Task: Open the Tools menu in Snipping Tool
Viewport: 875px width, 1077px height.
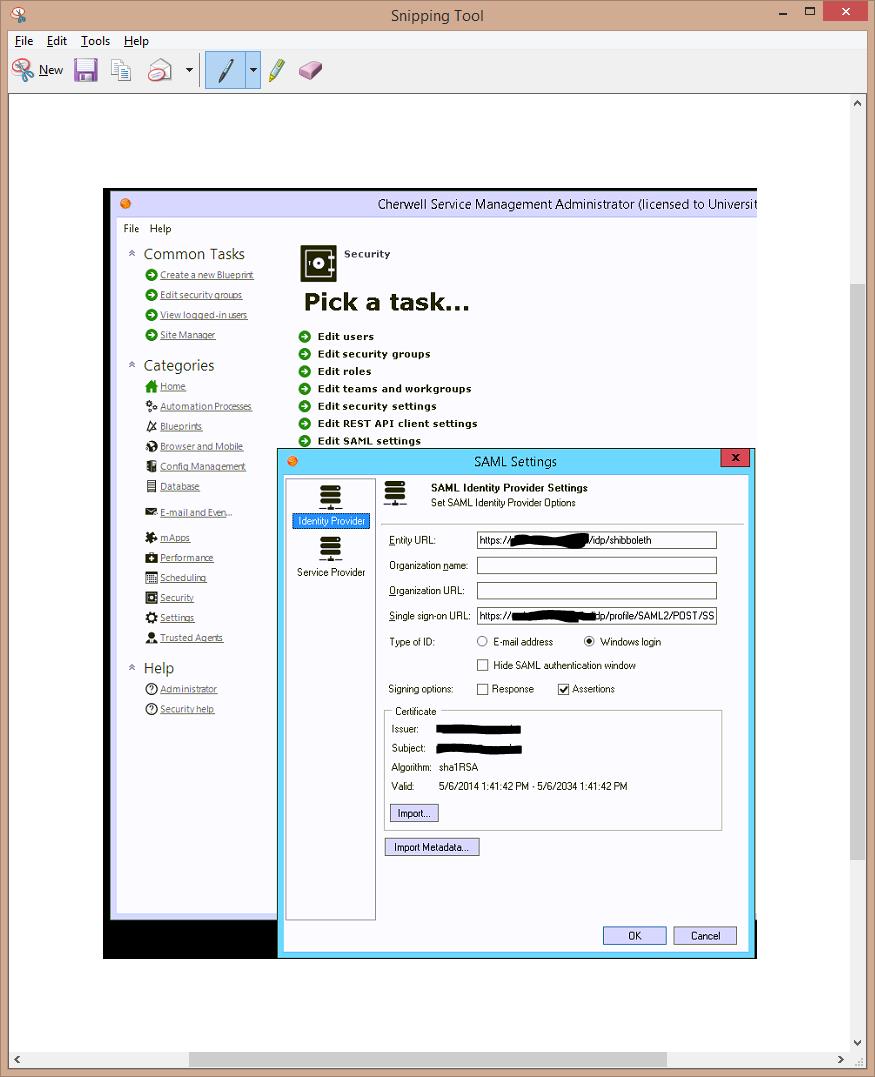Action: coord(95,41)
